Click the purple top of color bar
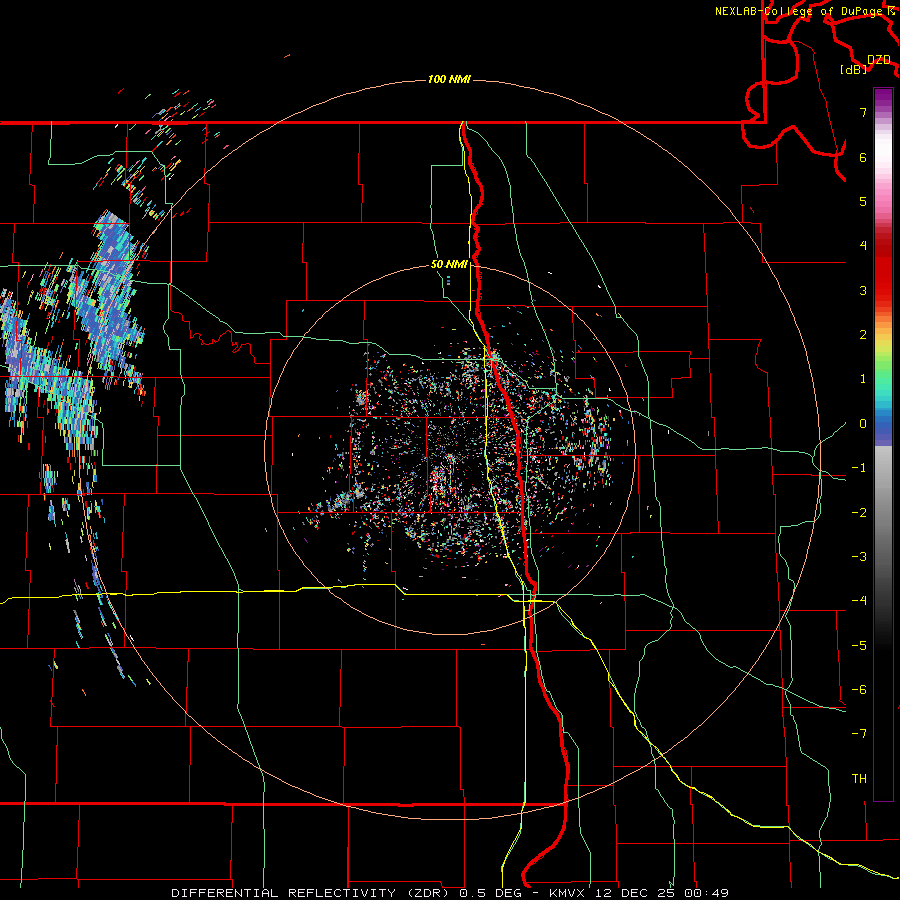Screen dimensions: 900x900 (883, 98)
